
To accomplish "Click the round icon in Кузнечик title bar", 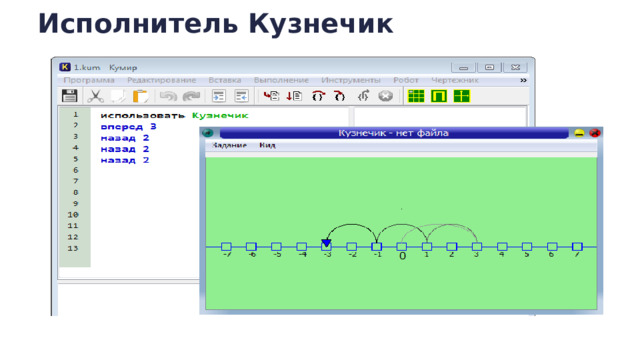I will click(208, 133).
